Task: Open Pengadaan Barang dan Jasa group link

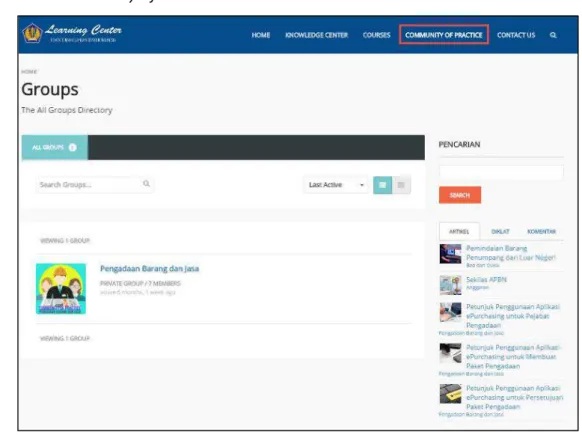Action: pos(150,268)
